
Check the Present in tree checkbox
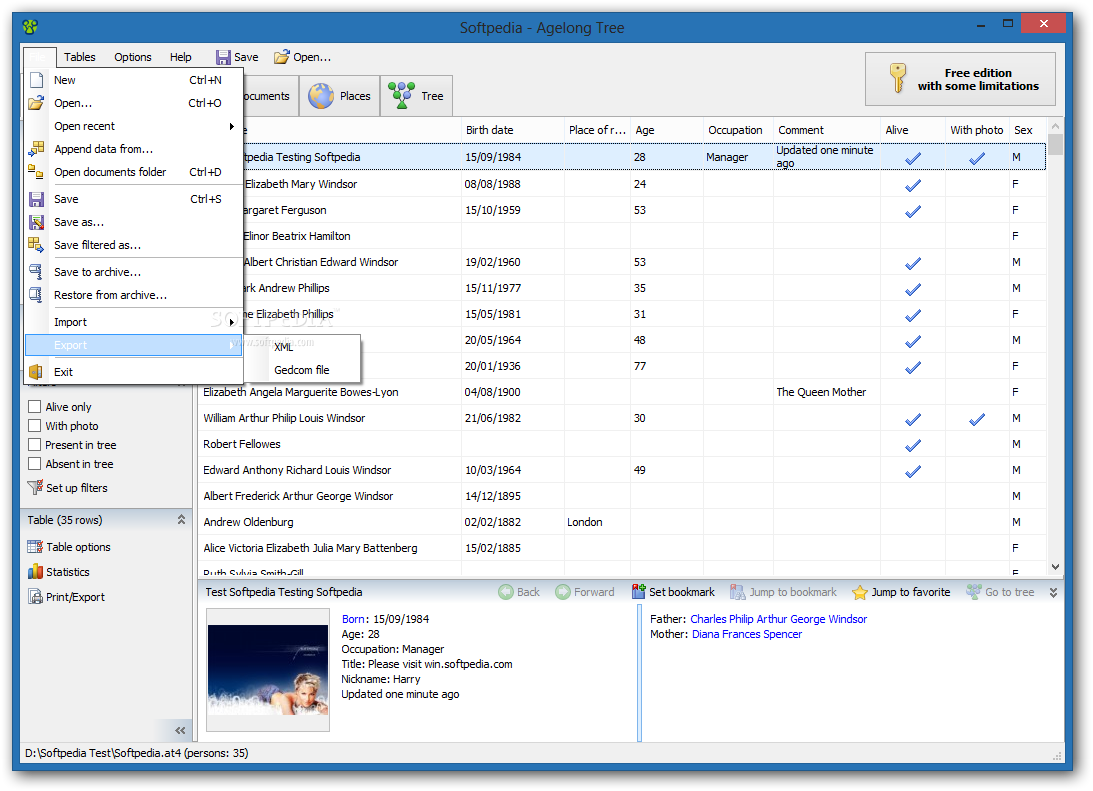click(34, 445)
